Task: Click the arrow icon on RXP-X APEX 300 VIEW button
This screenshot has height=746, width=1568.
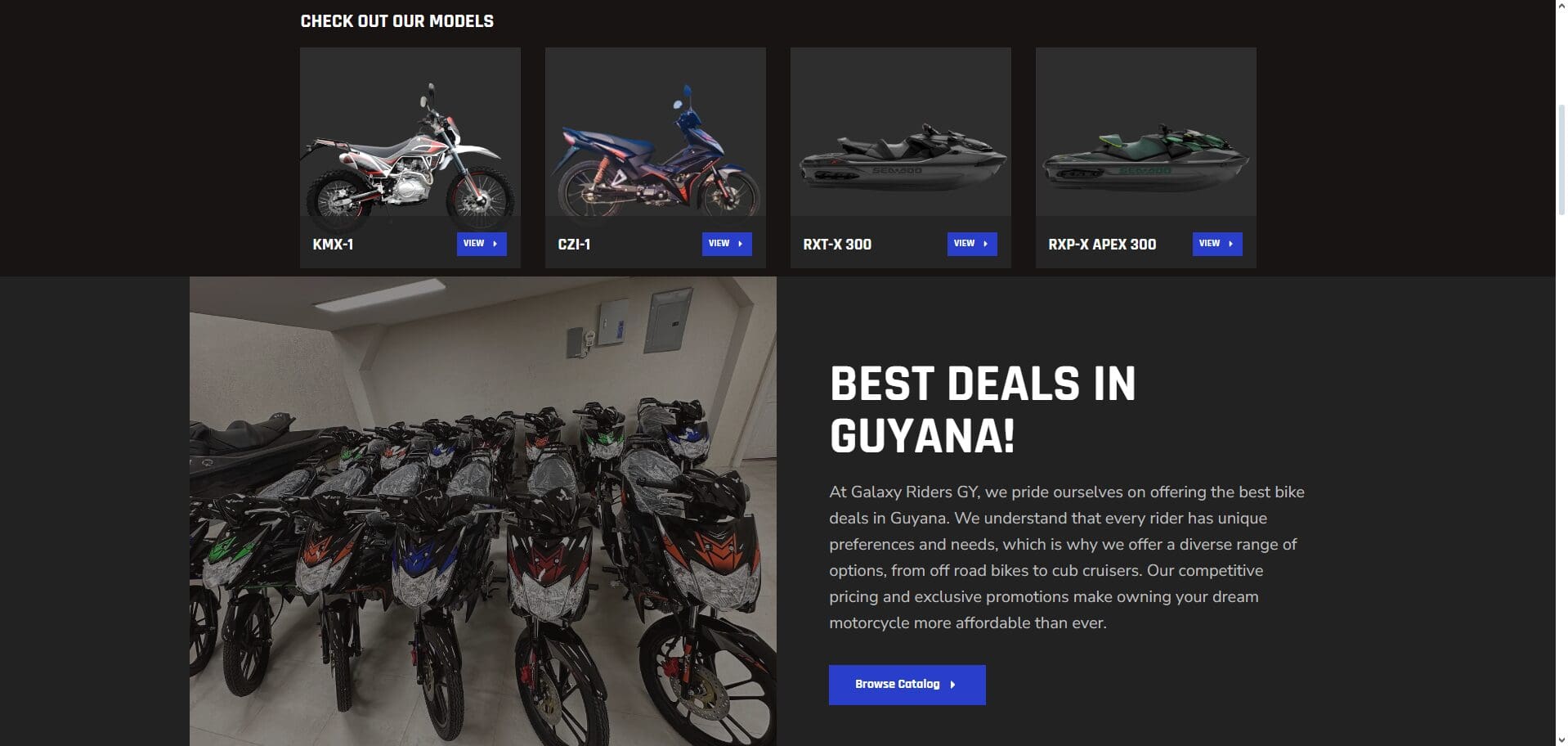Action: pyautogui.click(x=1231, y=244)
